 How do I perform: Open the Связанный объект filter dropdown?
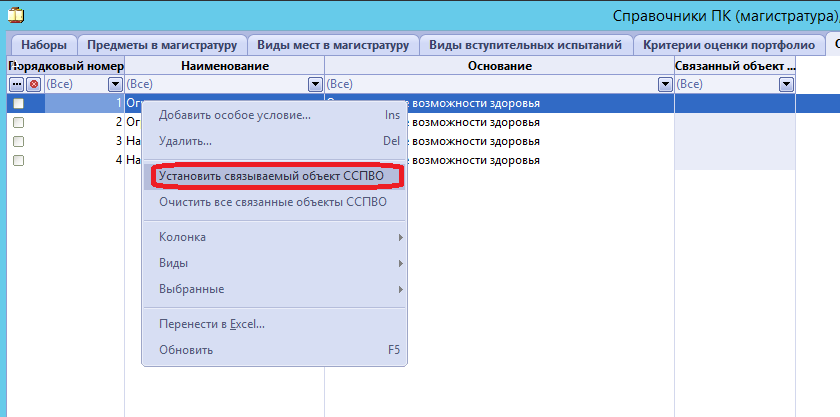pos(786,84)
